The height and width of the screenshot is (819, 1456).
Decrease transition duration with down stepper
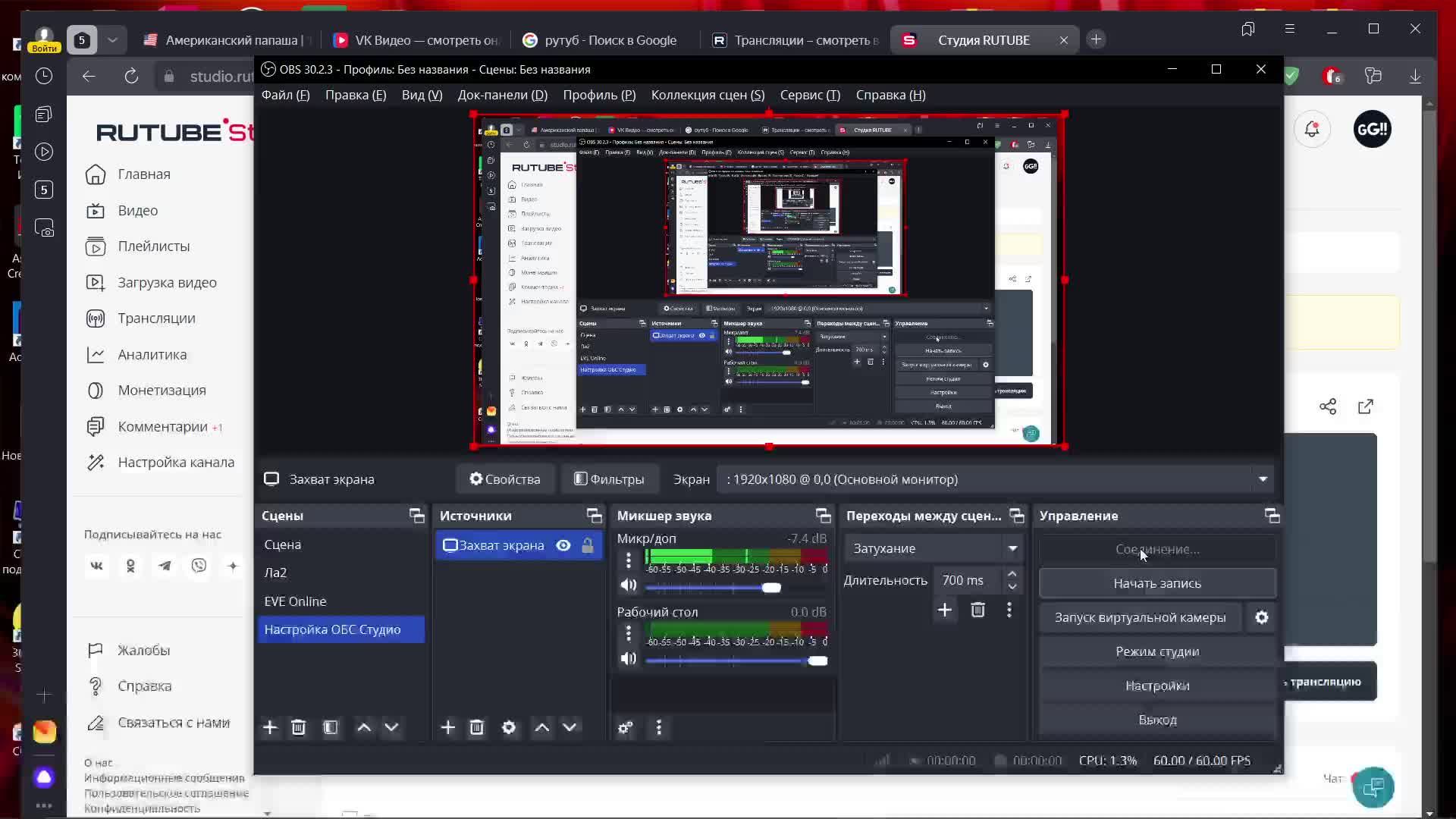(1012, 588)
